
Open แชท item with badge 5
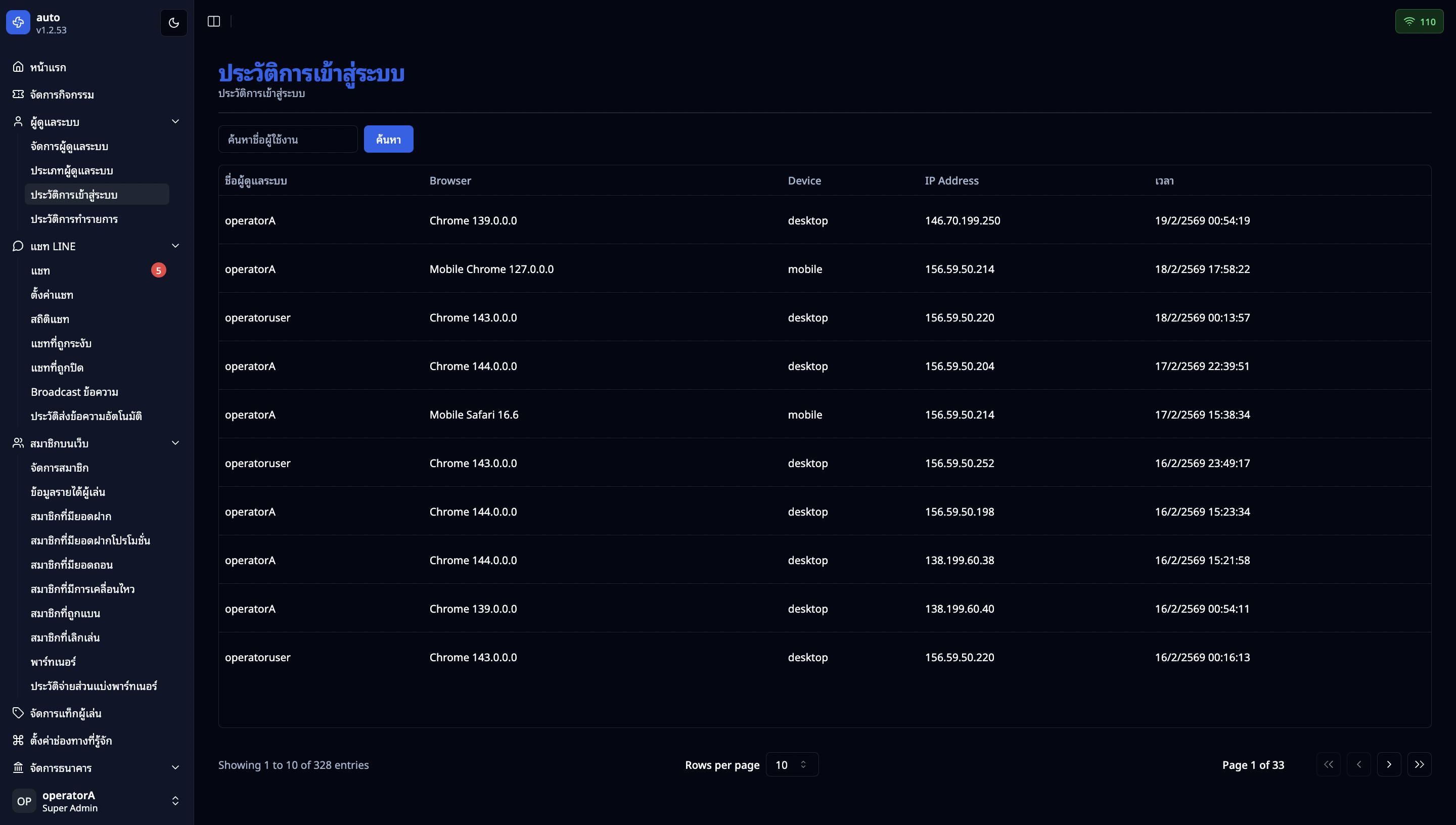[41, 270]
